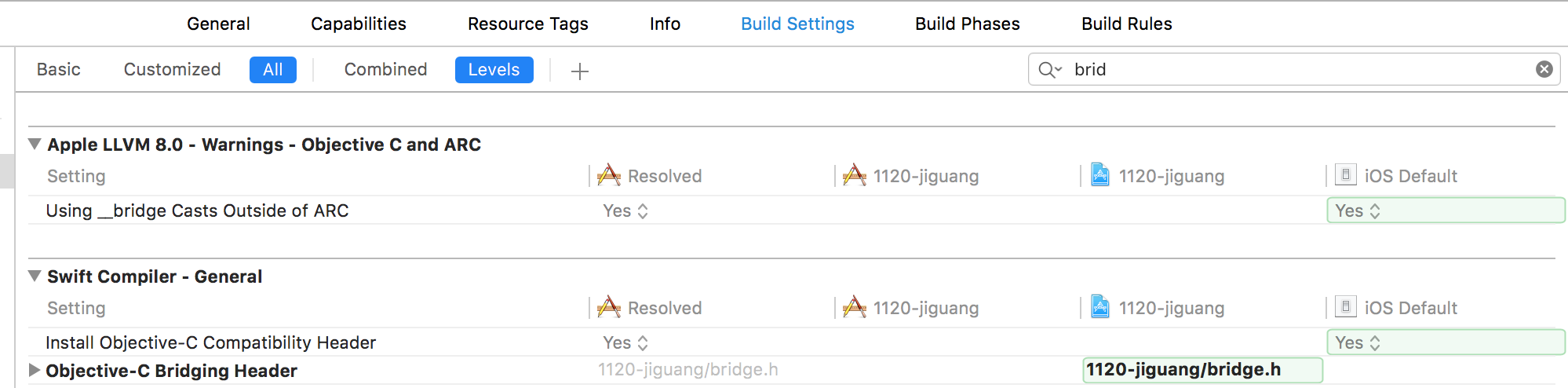Viewport: 1568px width, 388px height.
Task: Click the iOS Default icon in Swift Compiler section
Action: coord(1346,307)
